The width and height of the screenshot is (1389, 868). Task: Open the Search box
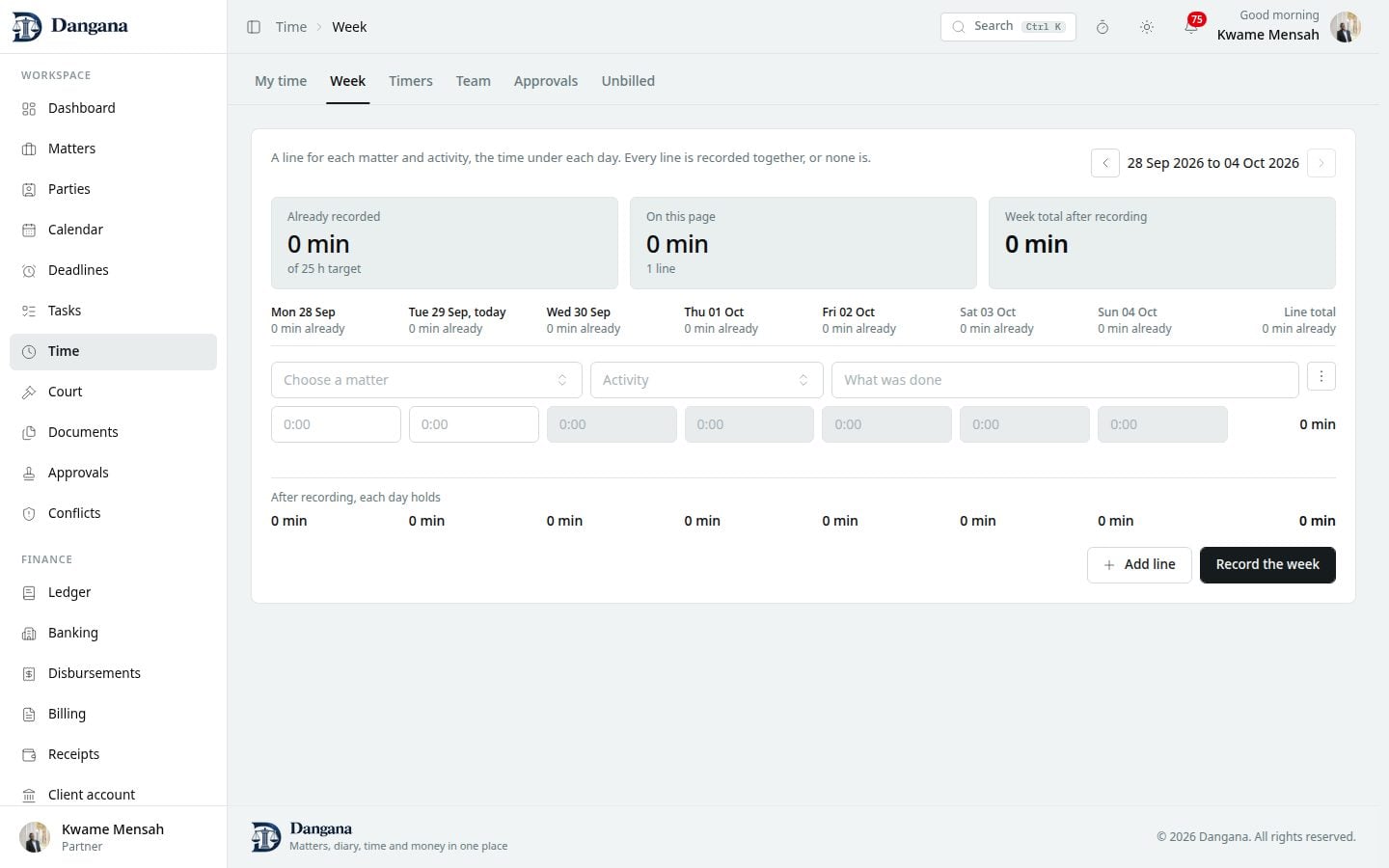pos(1008,27)
